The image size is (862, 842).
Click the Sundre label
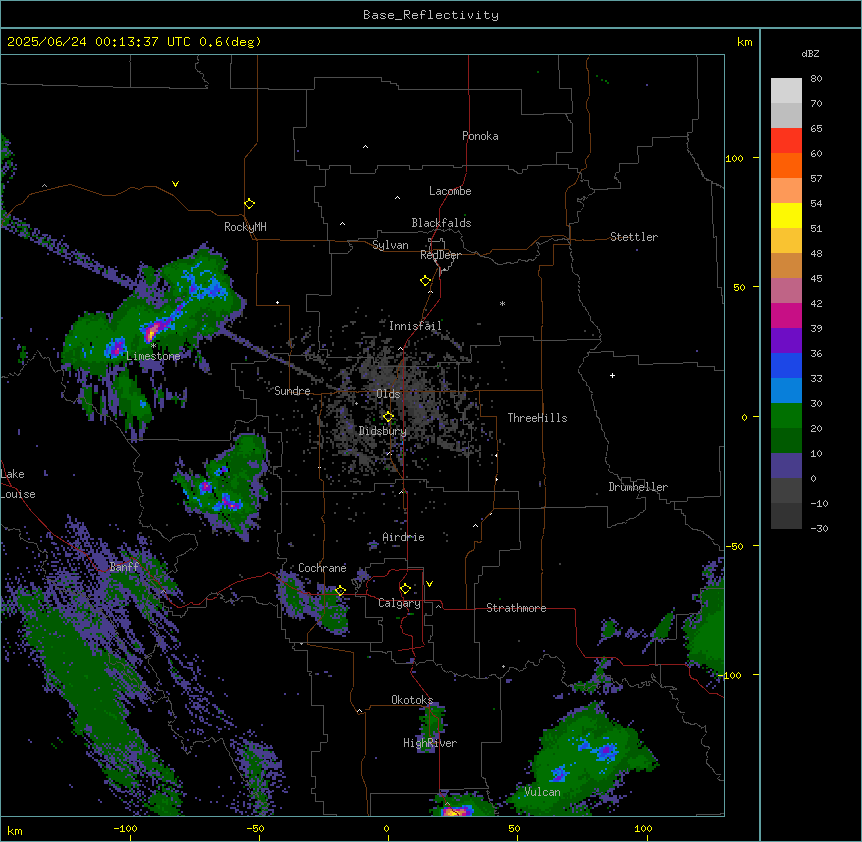[292, 391]
